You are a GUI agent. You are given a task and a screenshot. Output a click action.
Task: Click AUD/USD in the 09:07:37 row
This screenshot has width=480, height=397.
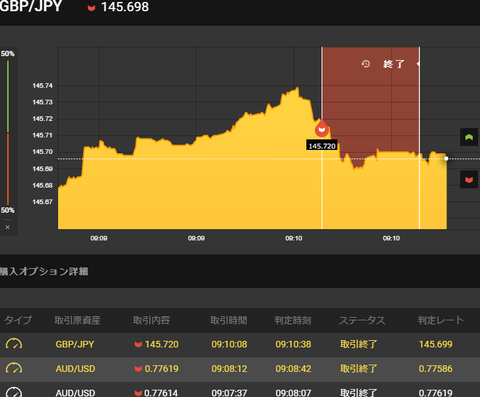point(75,393)
